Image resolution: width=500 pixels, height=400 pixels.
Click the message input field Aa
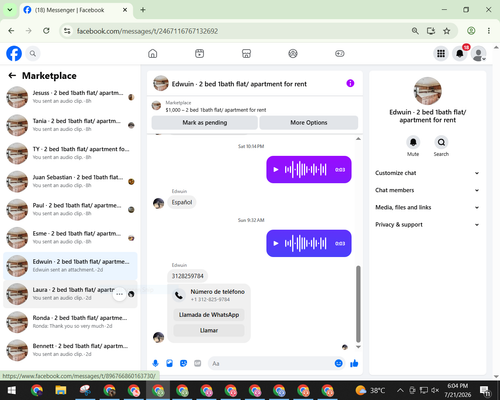tap(271, 363)
